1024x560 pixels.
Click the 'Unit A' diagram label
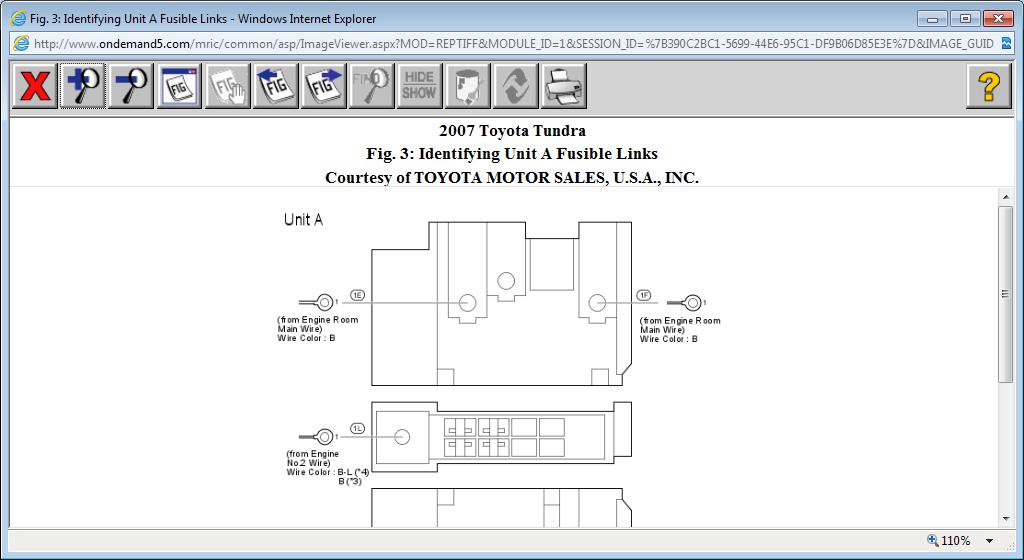[303, 220]
